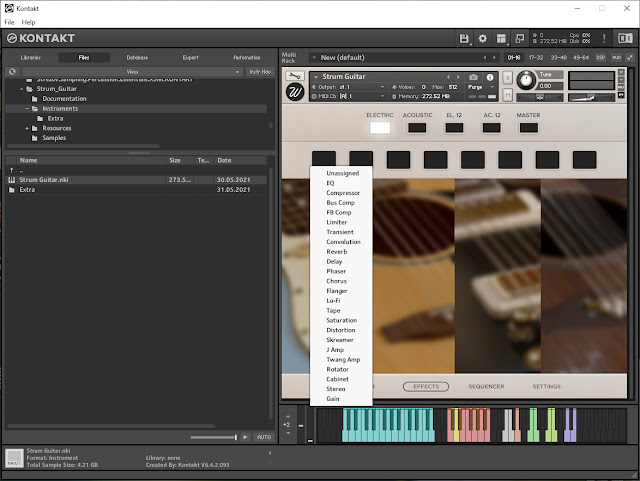Click the Strum Guitar W logo

pyautogui.click(x=295, y=92)
